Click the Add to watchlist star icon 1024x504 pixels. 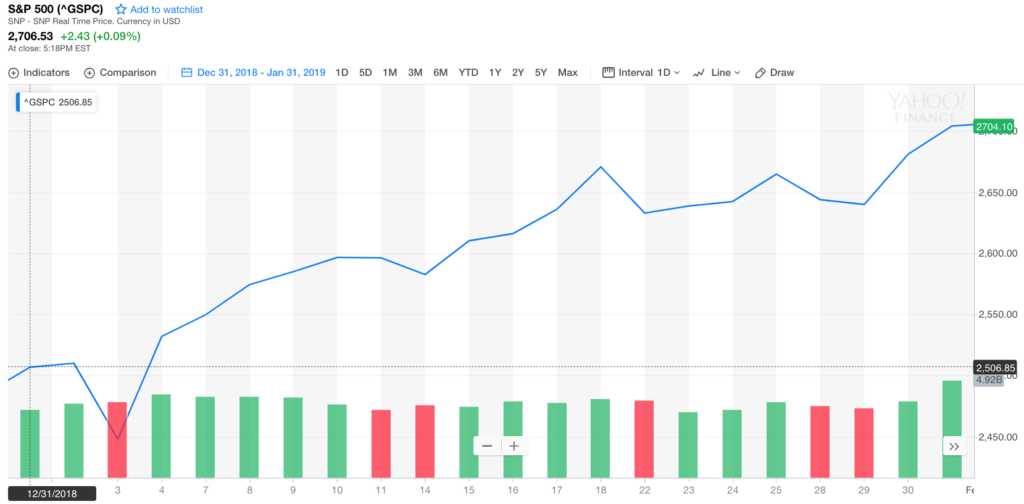121,9
